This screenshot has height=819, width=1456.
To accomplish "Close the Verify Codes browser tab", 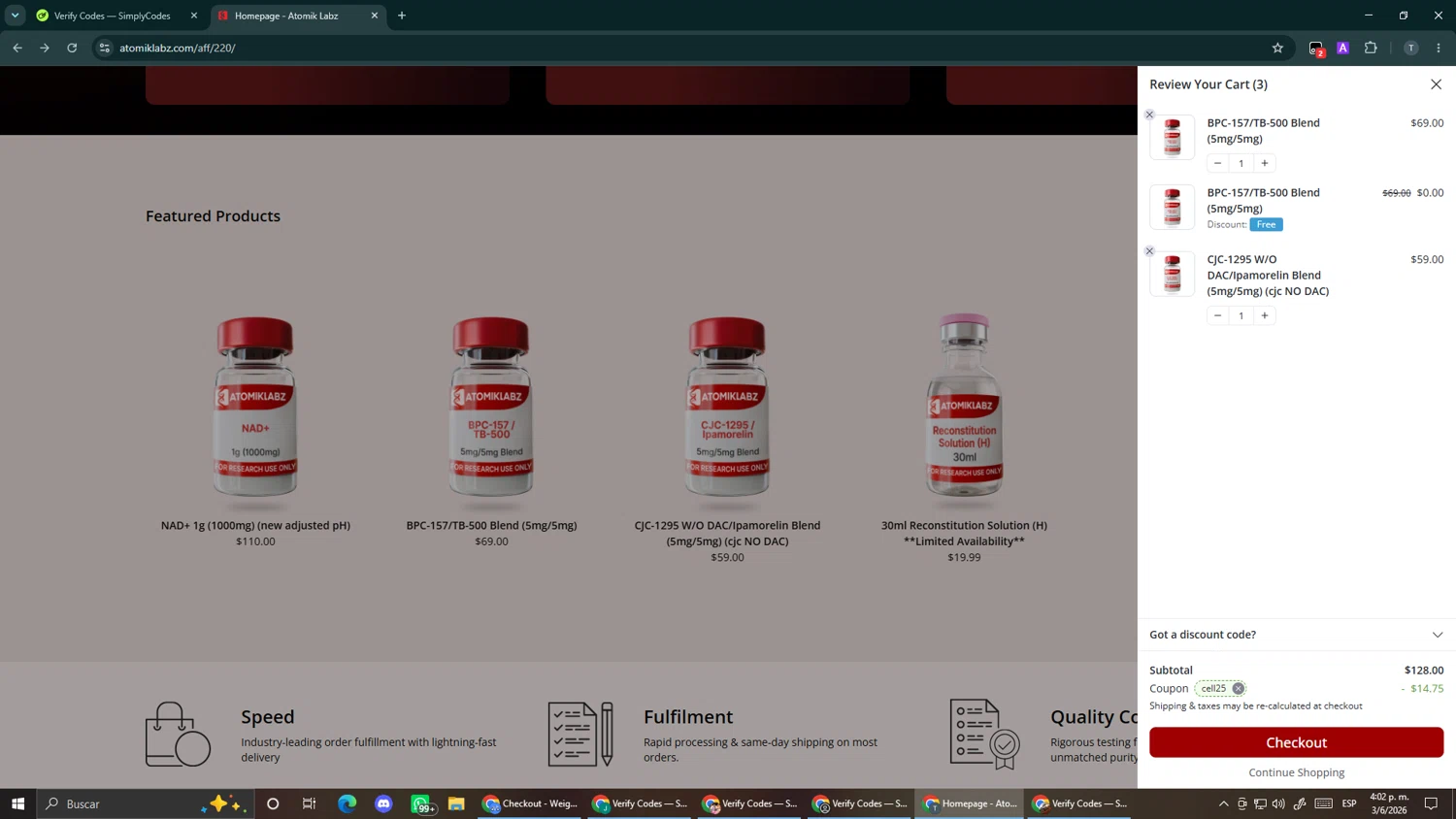I will (x=194, y=16).
